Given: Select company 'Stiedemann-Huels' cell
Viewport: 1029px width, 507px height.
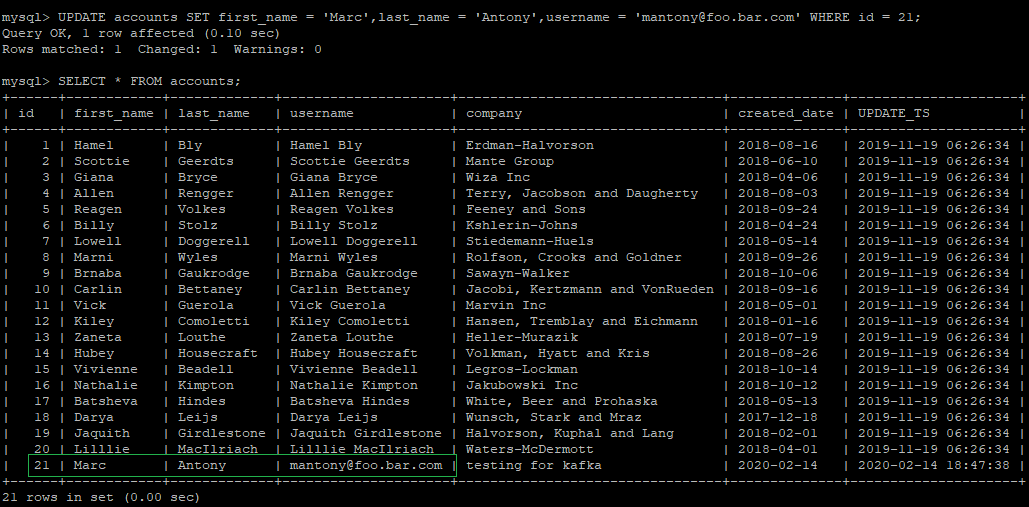Looking at the screenshot, I should click(530, 241).
